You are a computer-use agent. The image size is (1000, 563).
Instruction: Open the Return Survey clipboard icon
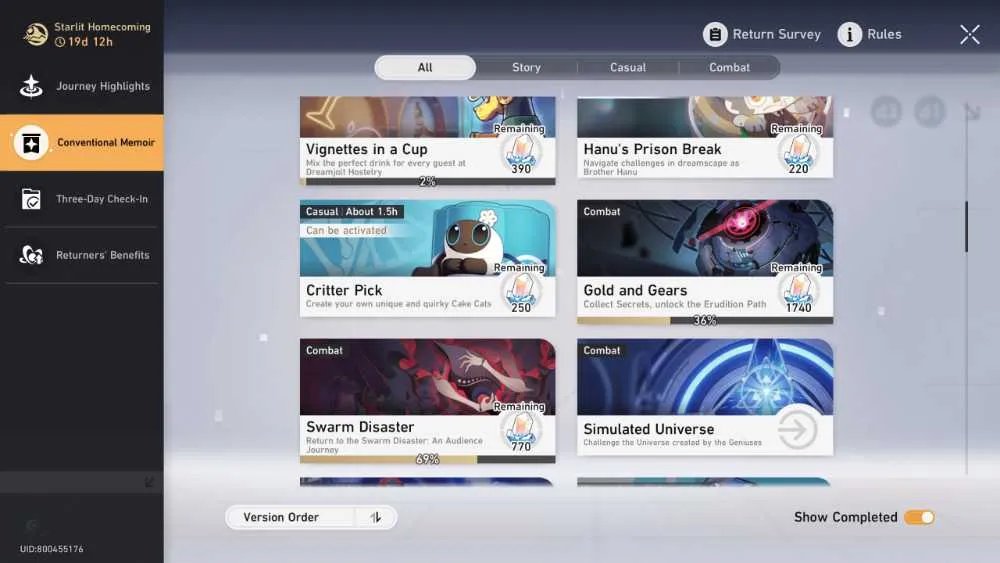[x=715, y=34]
